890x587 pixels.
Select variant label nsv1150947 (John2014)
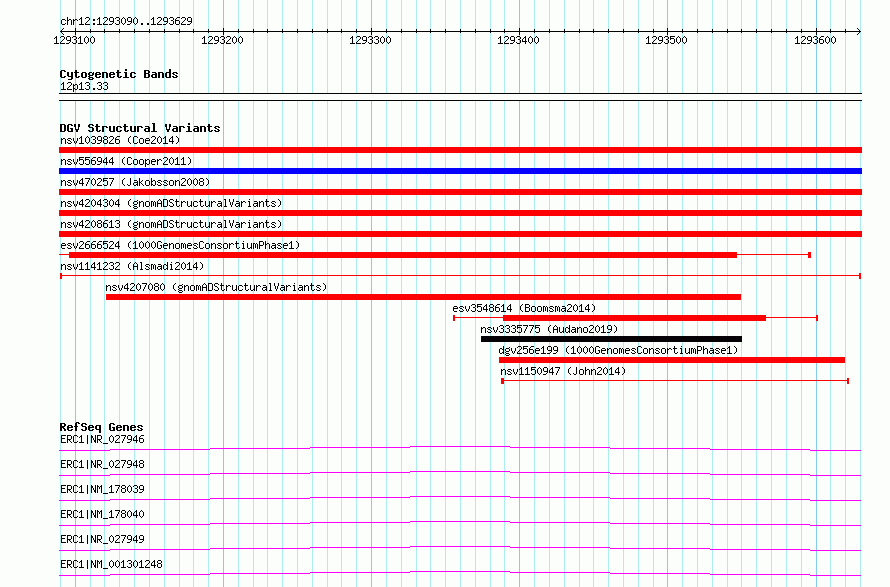click(563, 371)
